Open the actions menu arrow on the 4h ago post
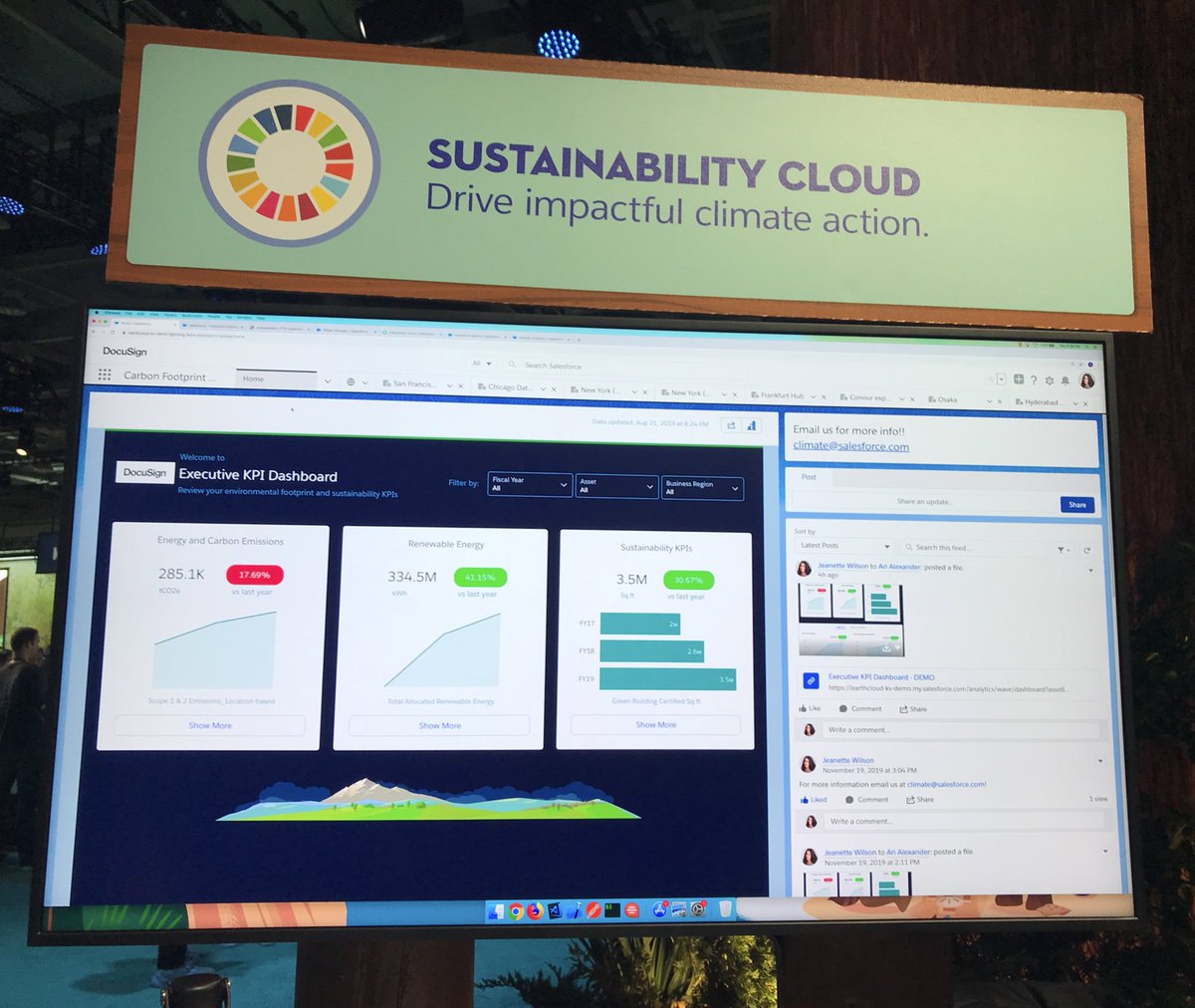This screenshot has height=1008, width=1195. pos(1090,571)
